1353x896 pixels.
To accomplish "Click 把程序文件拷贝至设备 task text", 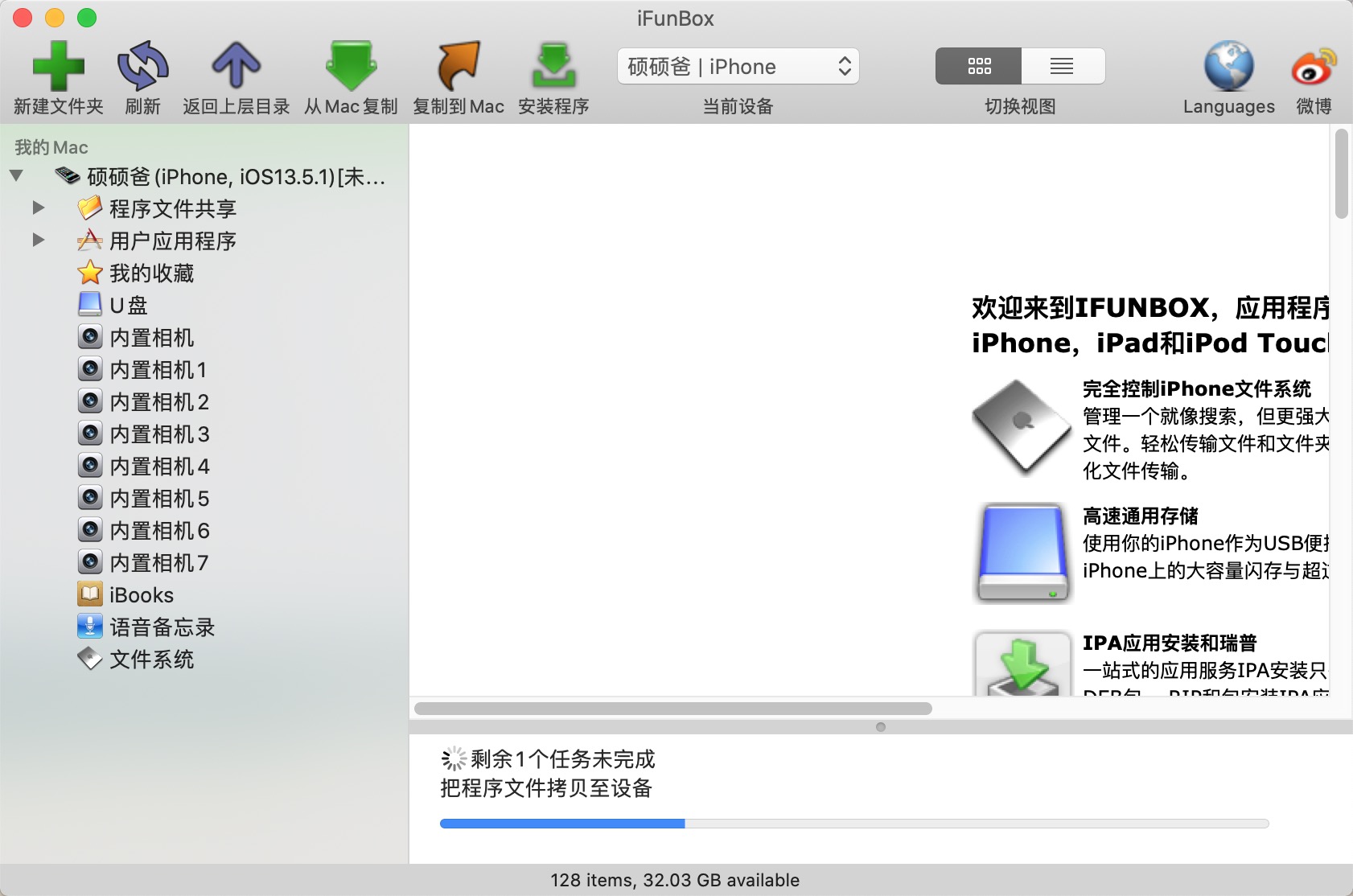I will [546, 788].
